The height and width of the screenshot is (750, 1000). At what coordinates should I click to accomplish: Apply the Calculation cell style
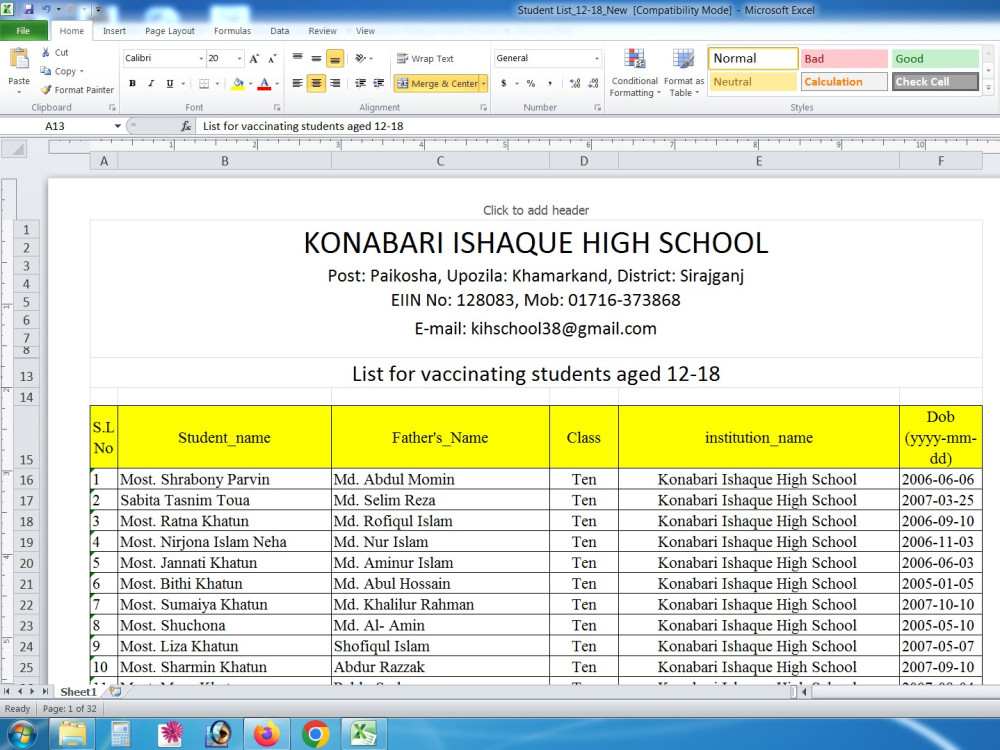844,82
